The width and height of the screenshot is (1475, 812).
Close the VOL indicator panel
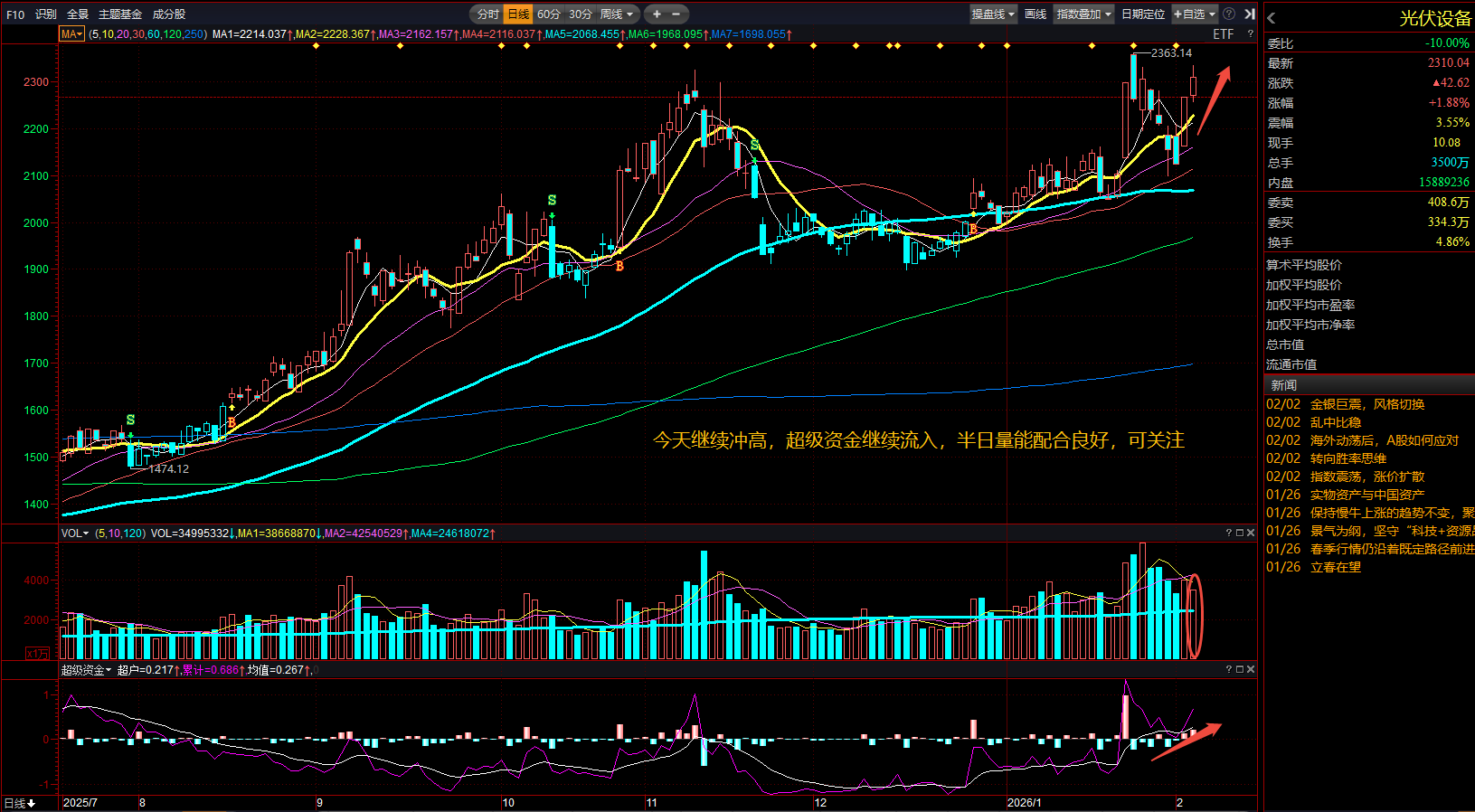(x=1251, y=533)
